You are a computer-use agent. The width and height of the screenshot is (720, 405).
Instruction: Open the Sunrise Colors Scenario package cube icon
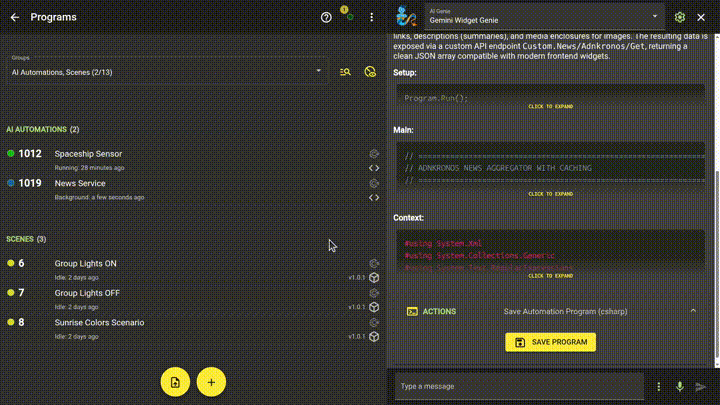coord(374,337)
